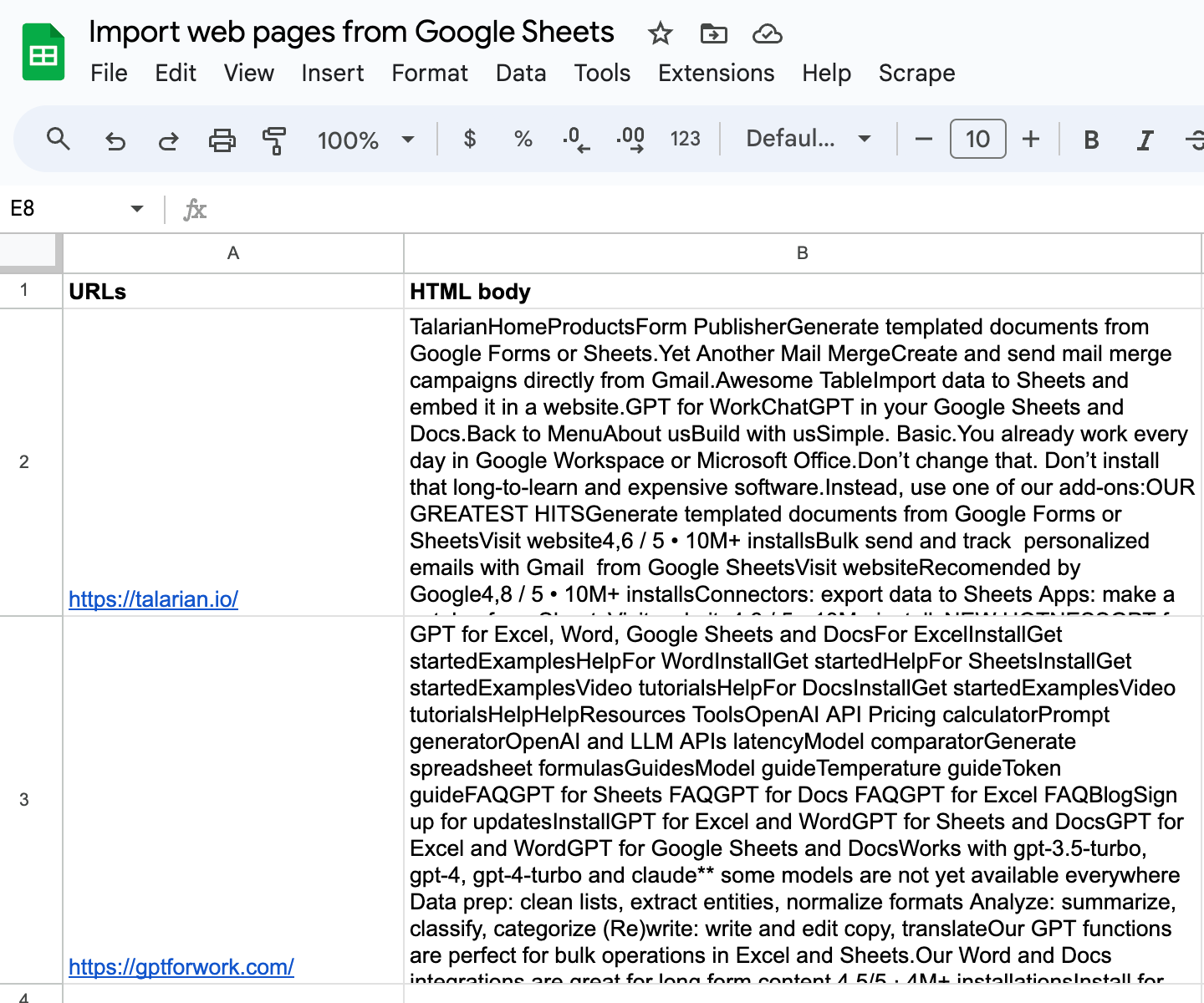Open the Tools menu
Image resolution: width=1204 pixels, height=1003 pixels.
click(602, 74)
